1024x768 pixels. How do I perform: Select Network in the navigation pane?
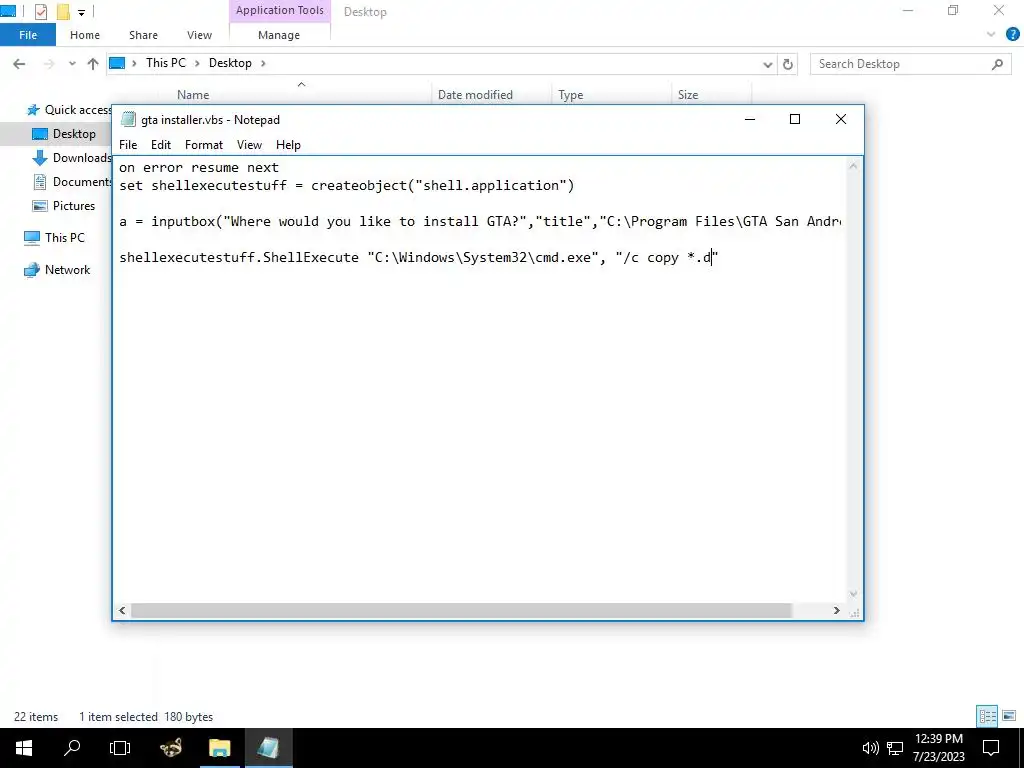click(57, 270)
